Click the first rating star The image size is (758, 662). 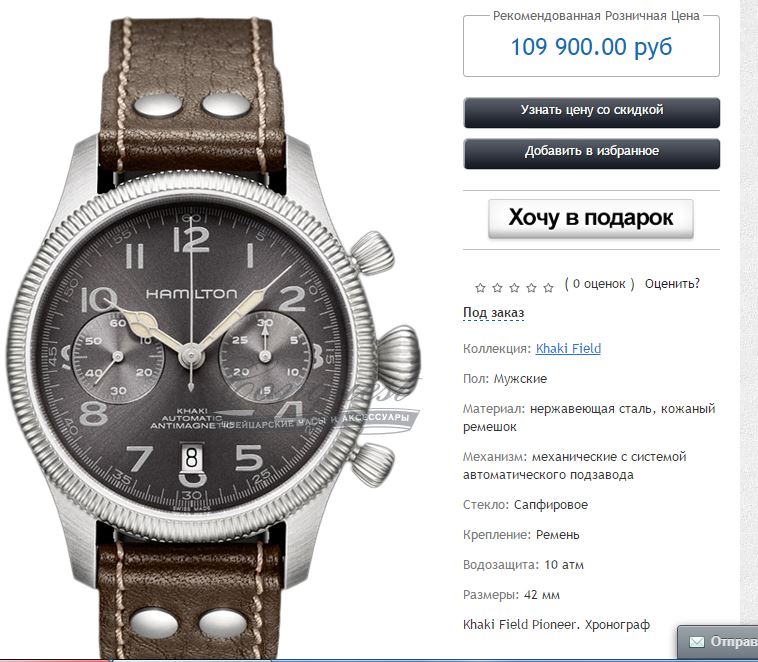point(480,288)
